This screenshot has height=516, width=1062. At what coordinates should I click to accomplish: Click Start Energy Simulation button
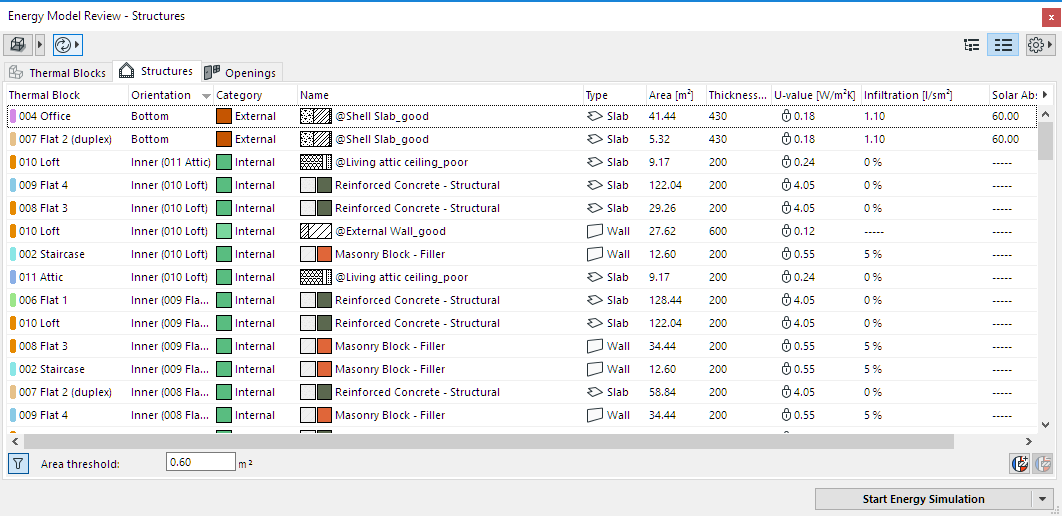click(923, 500)
